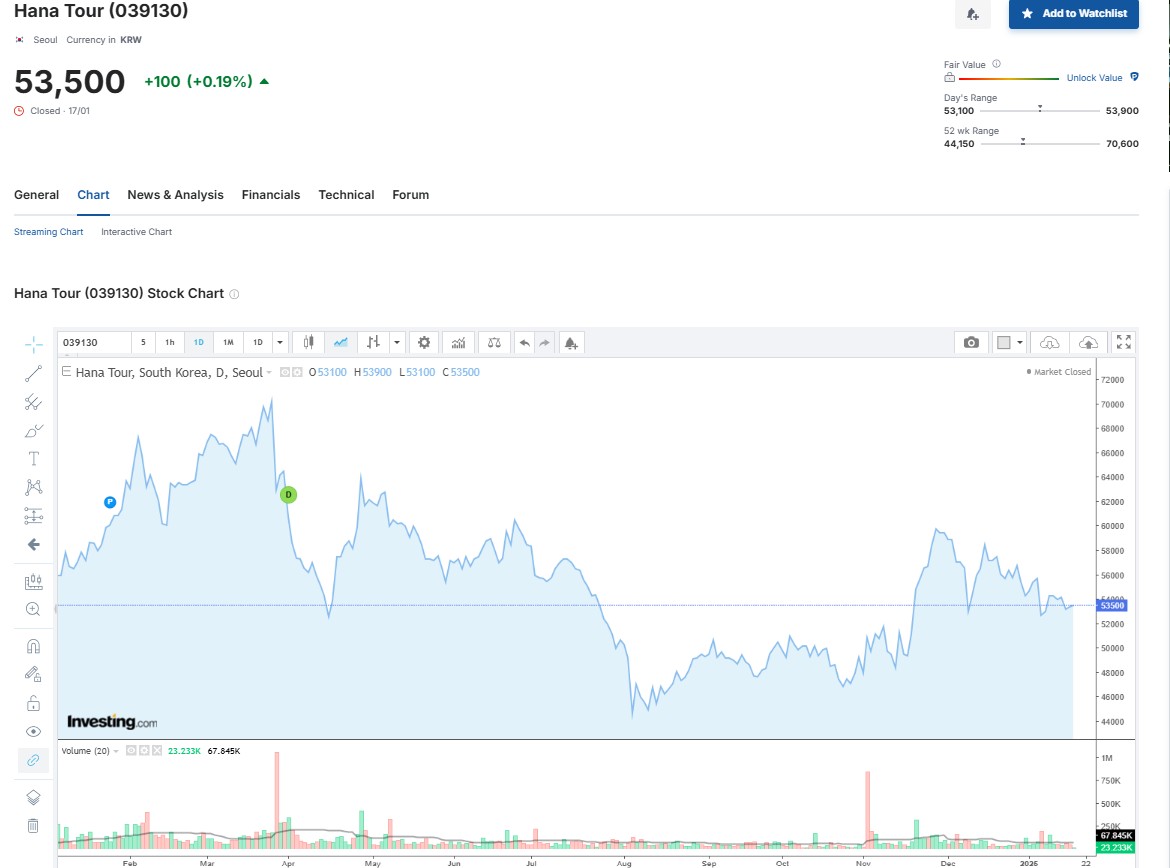The height and width of the screenshot is (868, 1170).
Task: Expand the Hana Tour legend dropdown
Action: (x=269, y=372)
